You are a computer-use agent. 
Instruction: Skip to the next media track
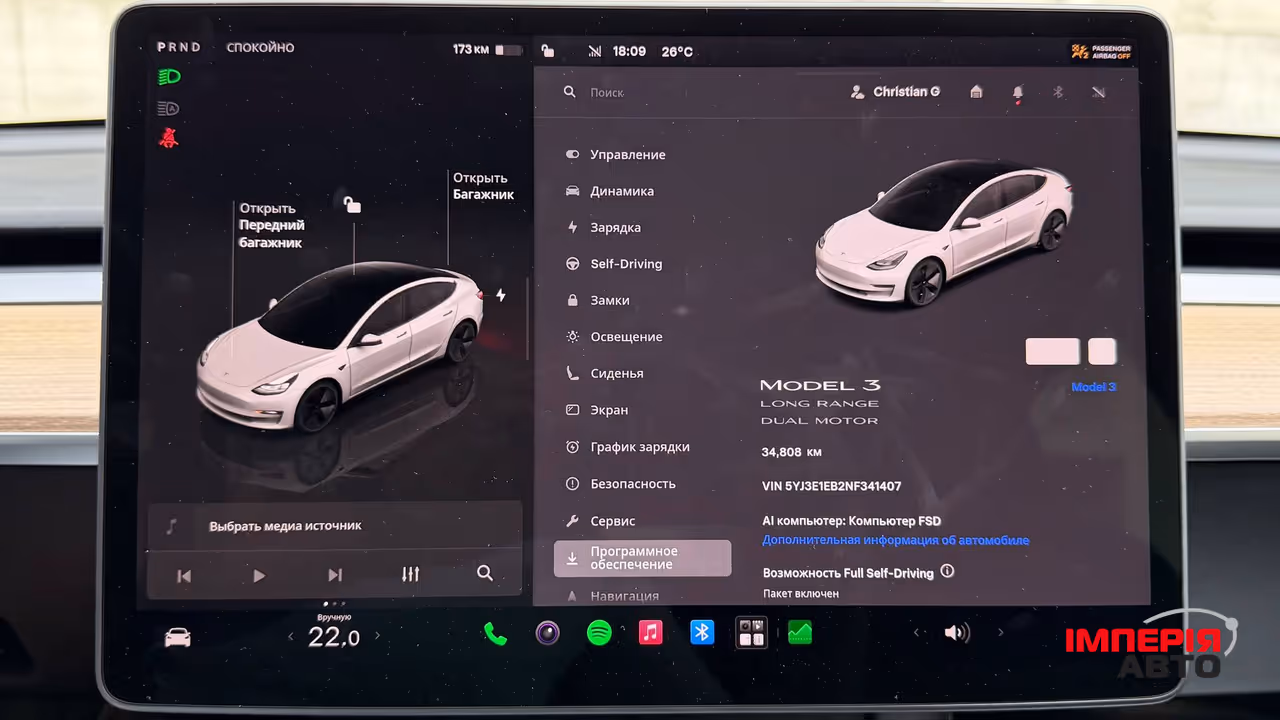coord(335,575)
